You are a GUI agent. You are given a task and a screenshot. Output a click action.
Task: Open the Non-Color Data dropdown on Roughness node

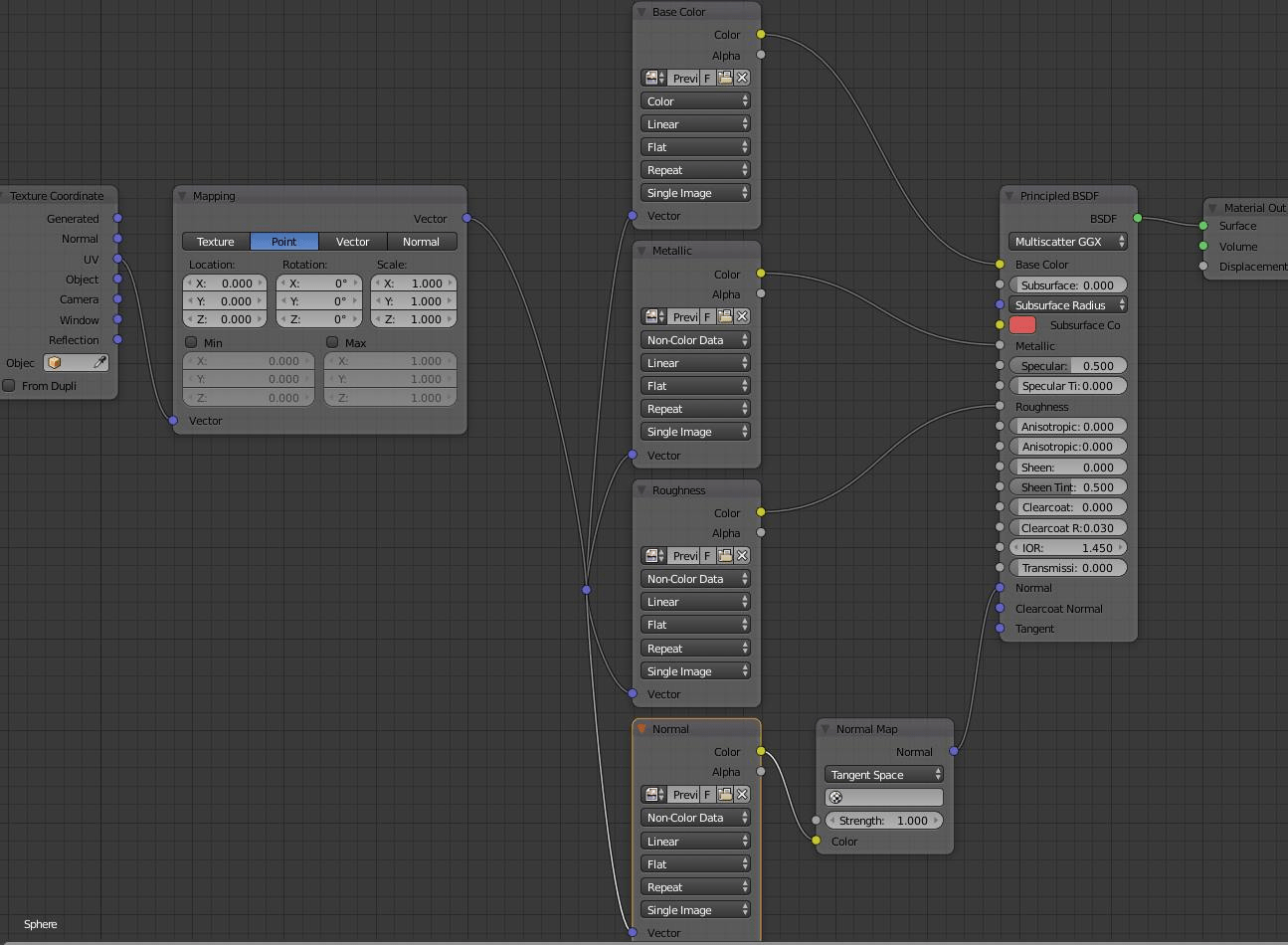[694, 578]
